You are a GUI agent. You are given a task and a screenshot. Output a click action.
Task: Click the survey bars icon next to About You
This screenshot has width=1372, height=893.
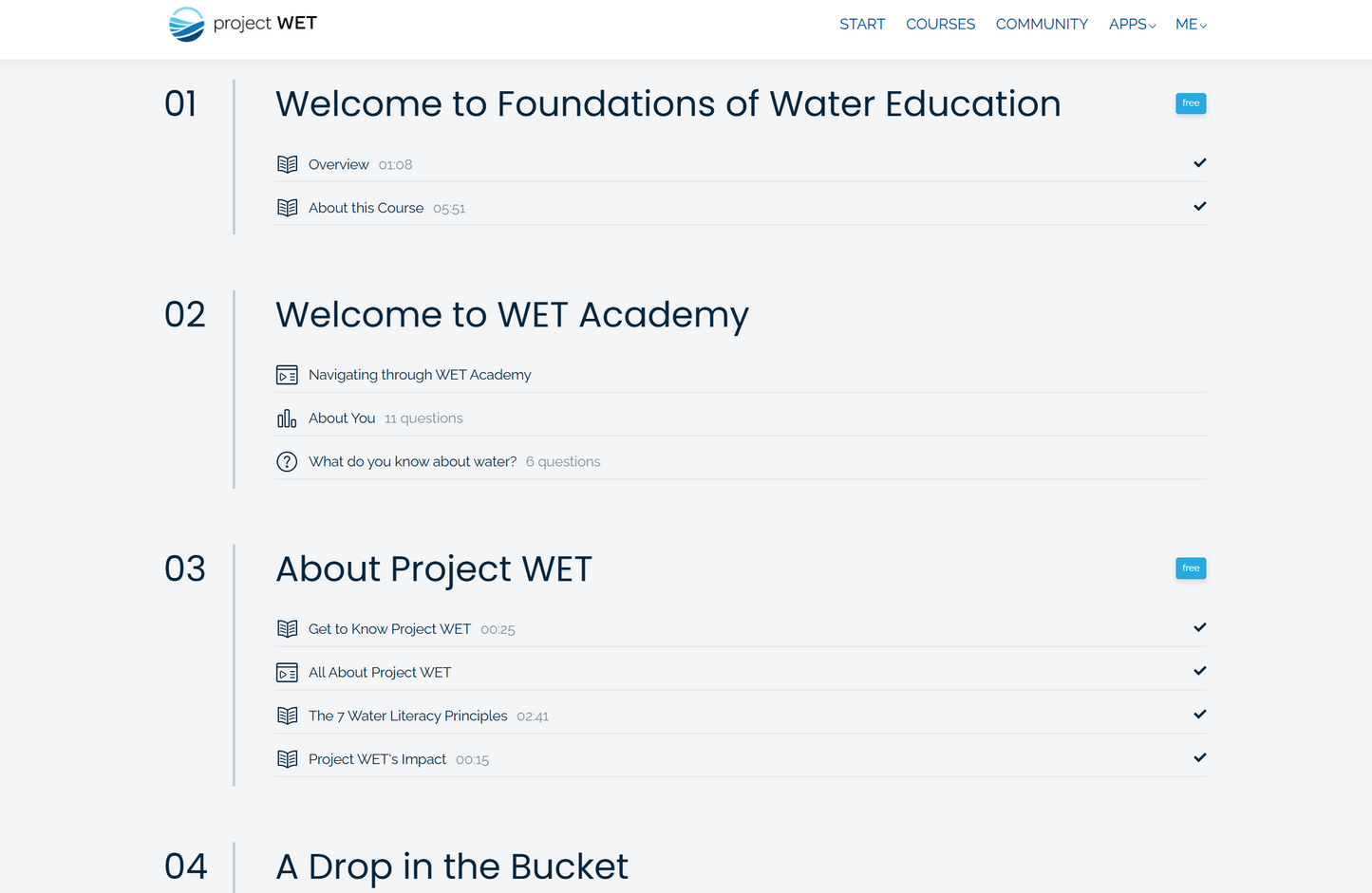click(x=286, y=418)
